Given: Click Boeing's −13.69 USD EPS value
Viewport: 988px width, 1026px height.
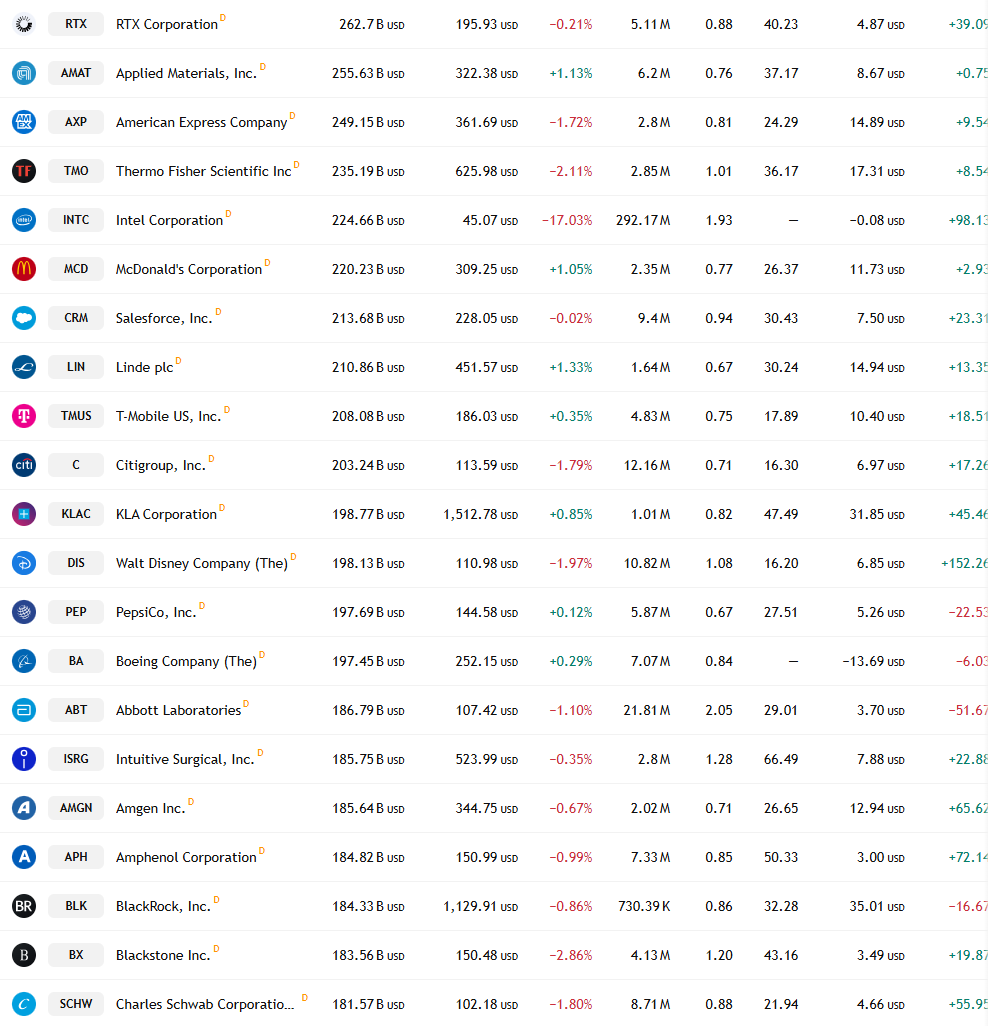Looking at the screenshot, I should coord(873,662).
